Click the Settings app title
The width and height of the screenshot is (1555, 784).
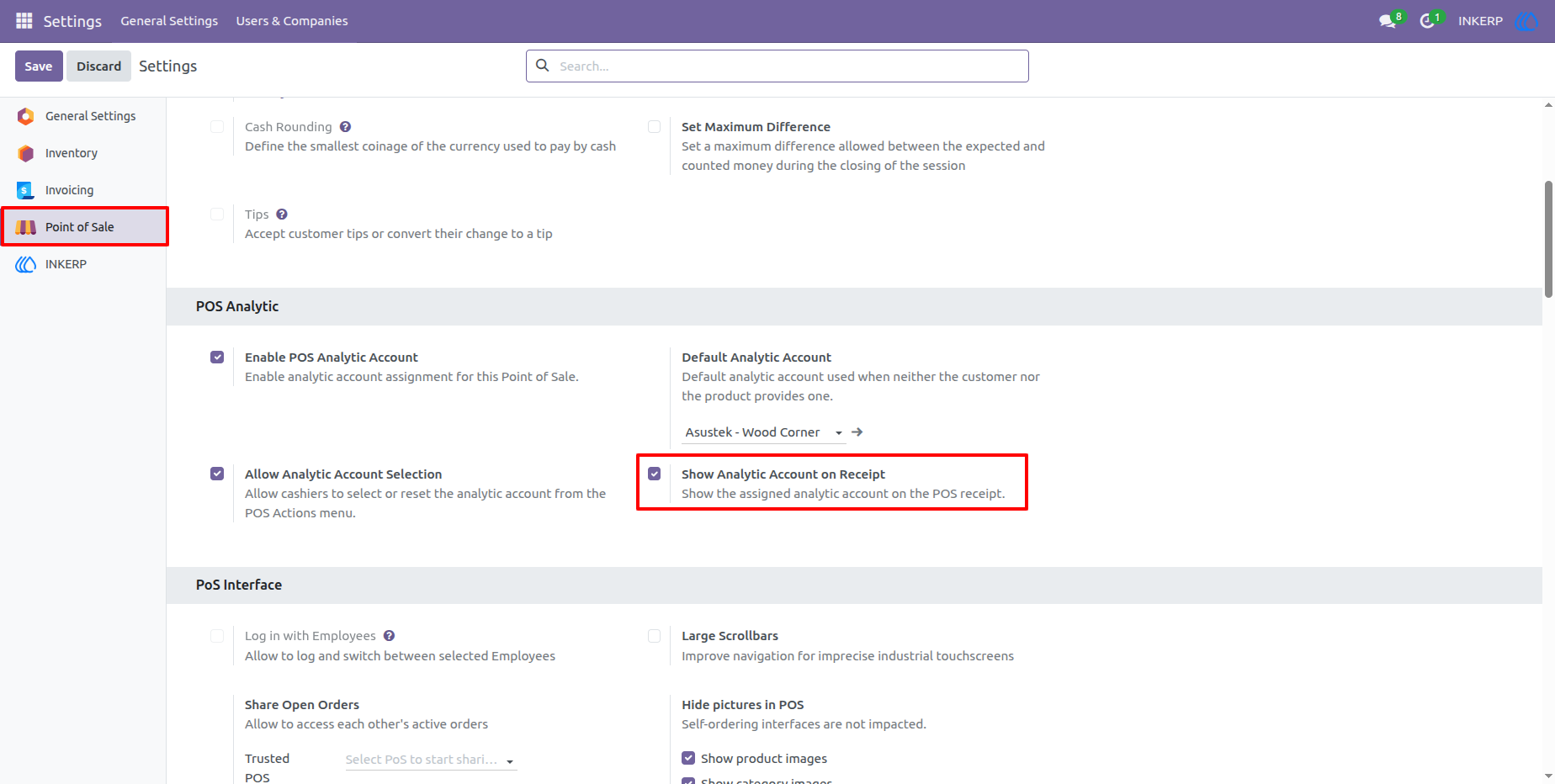pyautogui.click(x=72, y=21)
